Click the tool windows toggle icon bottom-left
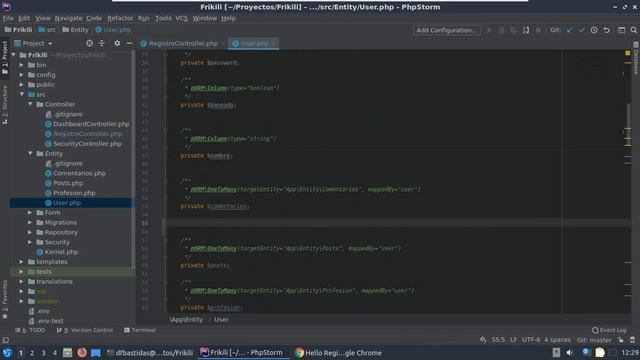Viewport: 640px width, 360px height. pos(5,340)
